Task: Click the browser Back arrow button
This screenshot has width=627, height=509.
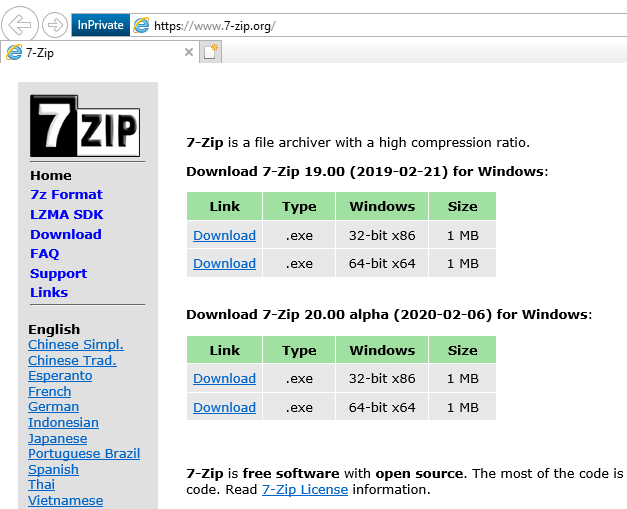Action: coord(20,25)
